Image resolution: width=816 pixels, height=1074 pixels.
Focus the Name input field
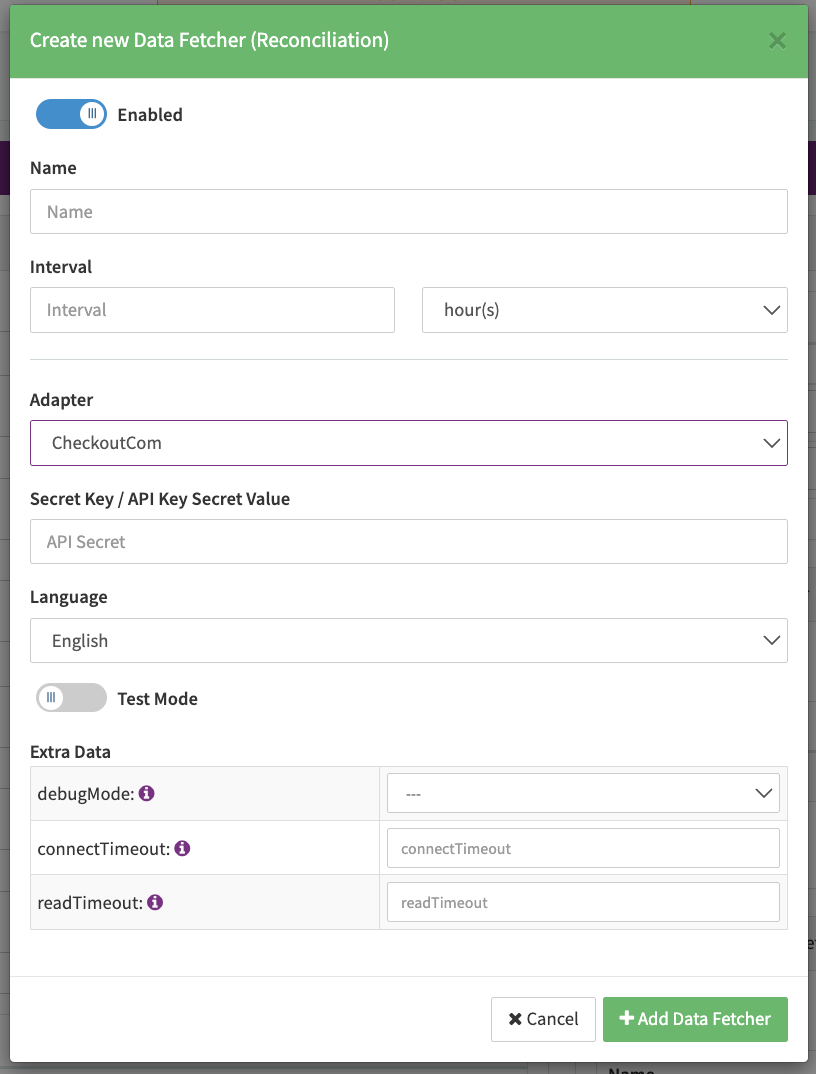(408, 212)
